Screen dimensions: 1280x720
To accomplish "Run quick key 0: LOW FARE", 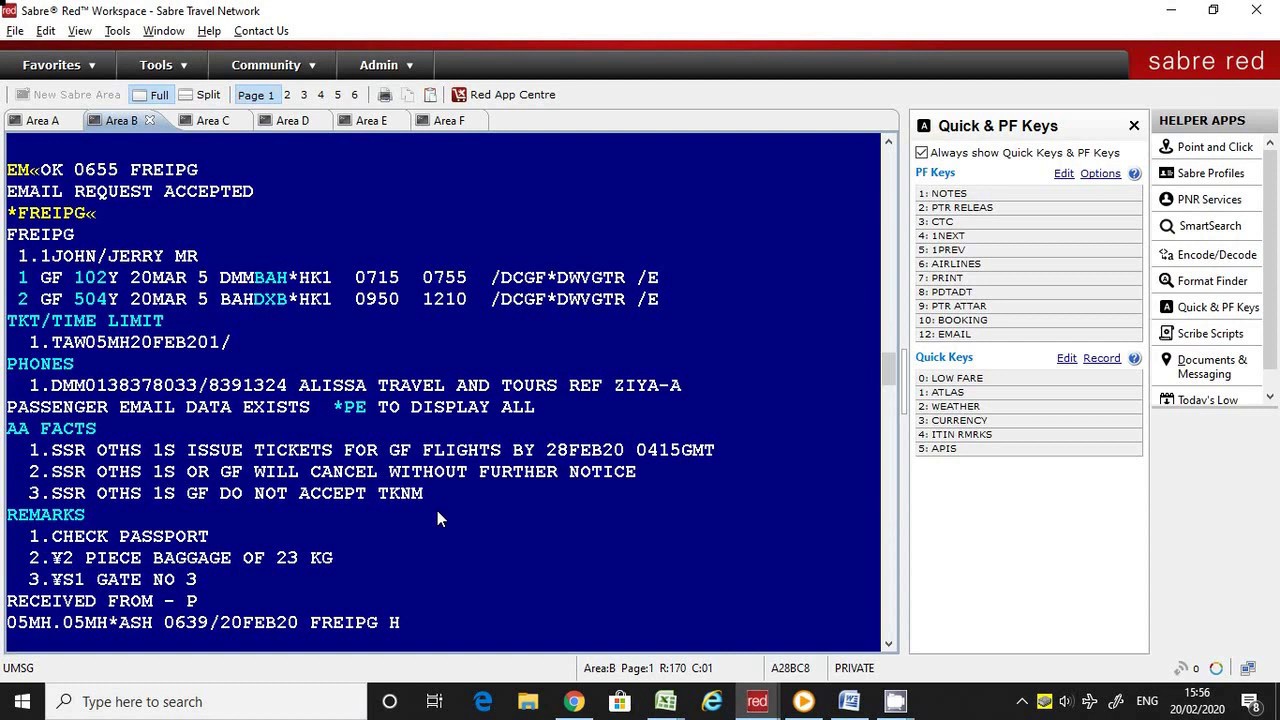I will (1029, 378).
